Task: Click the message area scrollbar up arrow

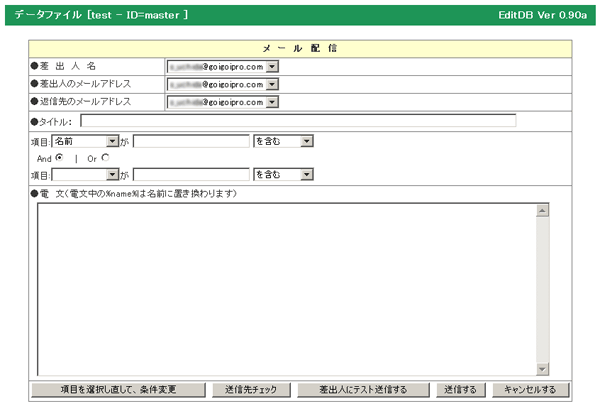Action: (x=542, y=211)
